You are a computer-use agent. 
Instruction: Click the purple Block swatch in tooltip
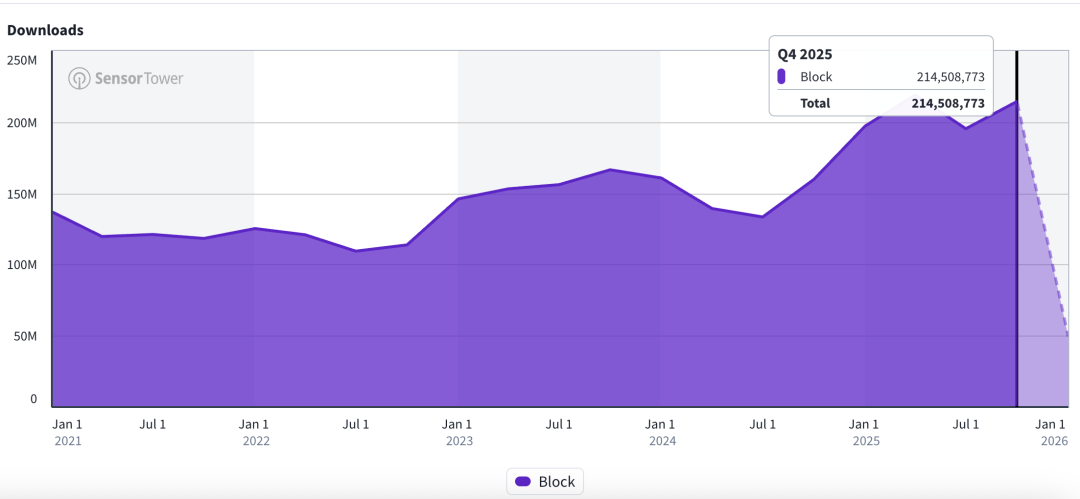click(x=781, y=77)
